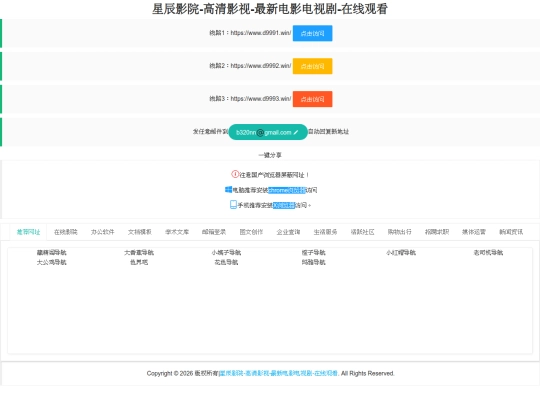This screenshot has height=405, width=540.
Task: Click the orange-red visit button for line 3
Action: (x=312, y=99)
